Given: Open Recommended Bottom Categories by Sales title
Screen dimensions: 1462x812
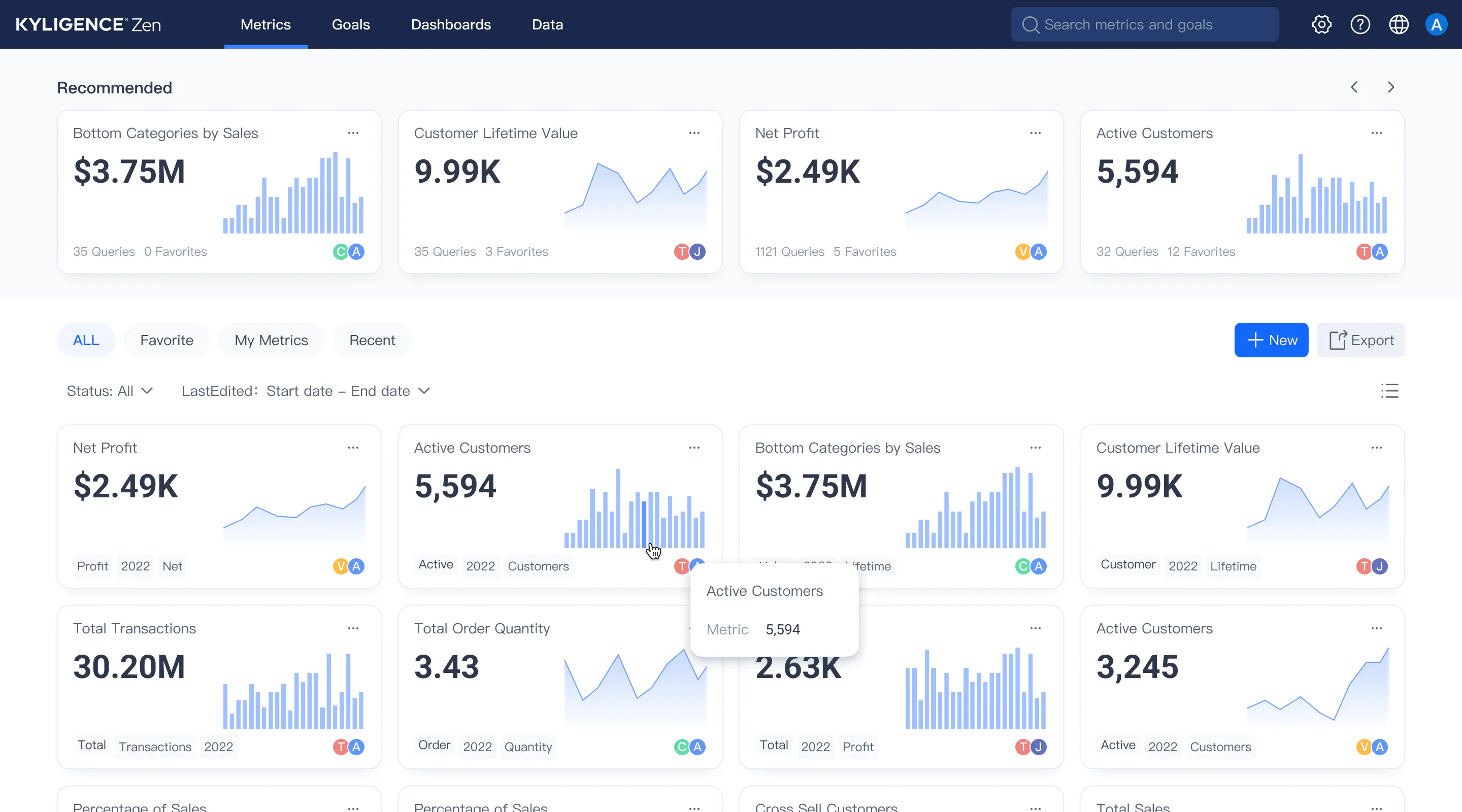Looking at the screenshot, I should (x=165, y=133).
